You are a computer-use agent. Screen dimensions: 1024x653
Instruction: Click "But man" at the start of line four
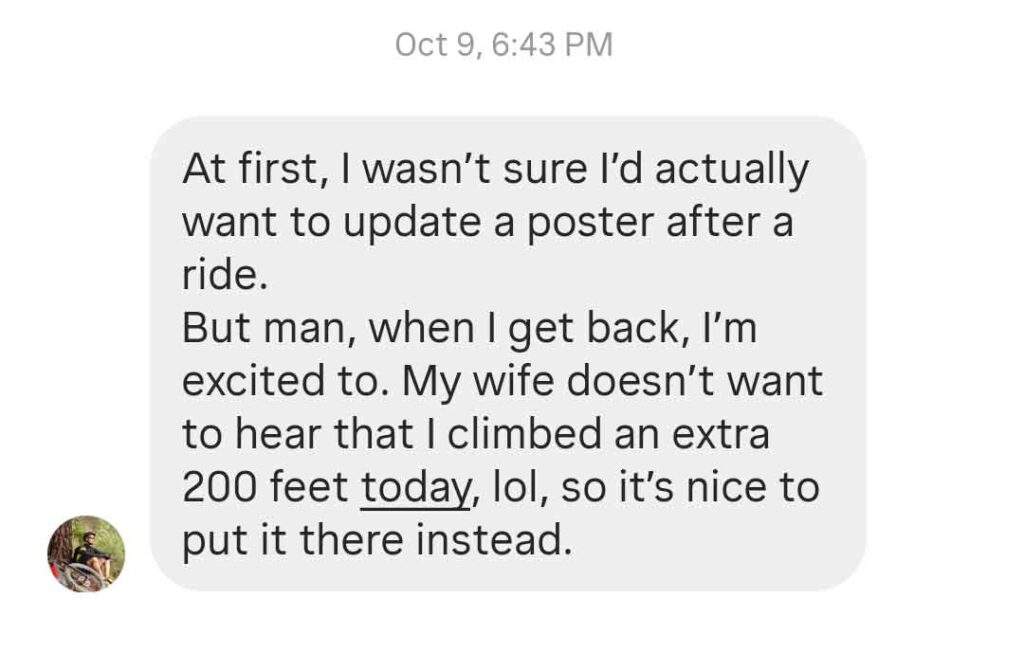click(266, 330)
